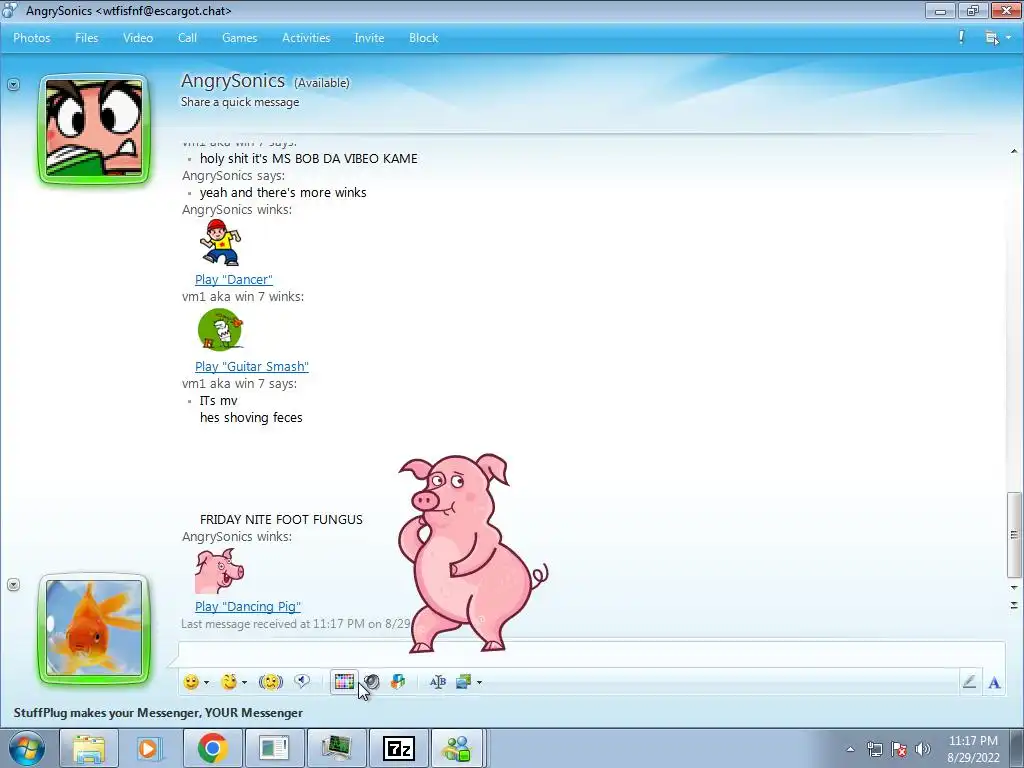This screenshot has width=1024, height=768.
Task: Open the show-menu options icon dropdown
Action: click(x=997, y=38)
